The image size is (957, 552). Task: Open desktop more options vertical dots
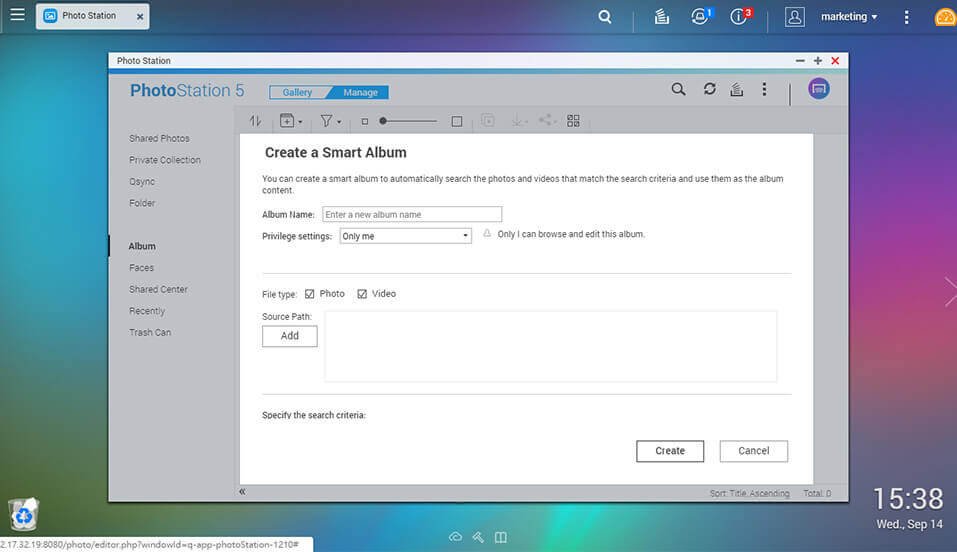coord(906,17)
